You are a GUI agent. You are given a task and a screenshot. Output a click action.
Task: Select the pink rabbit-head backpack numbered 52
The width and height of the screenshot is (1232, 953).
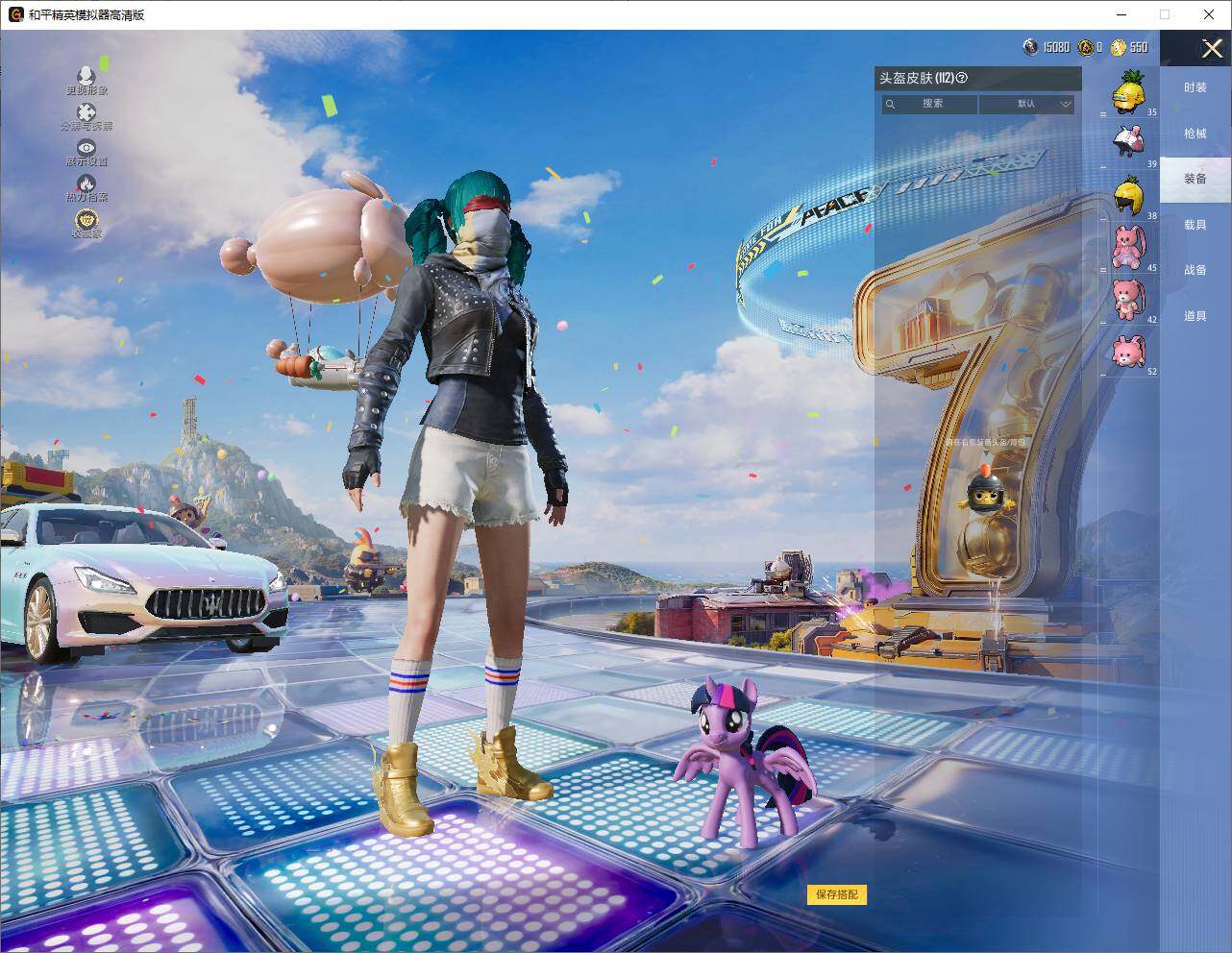(x=1131, y=351)
